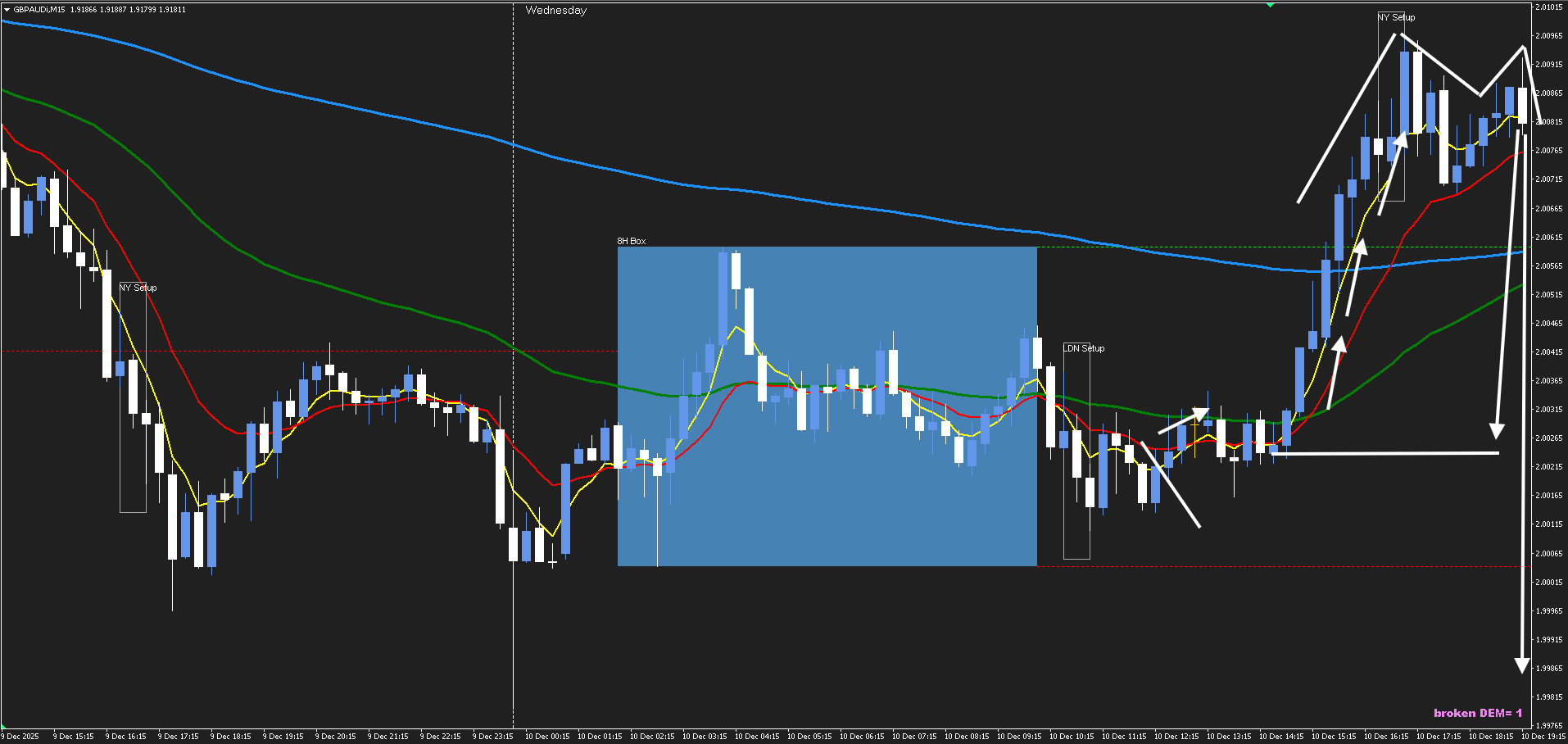Select the top-right NY Setup label

pos(1396,17)
